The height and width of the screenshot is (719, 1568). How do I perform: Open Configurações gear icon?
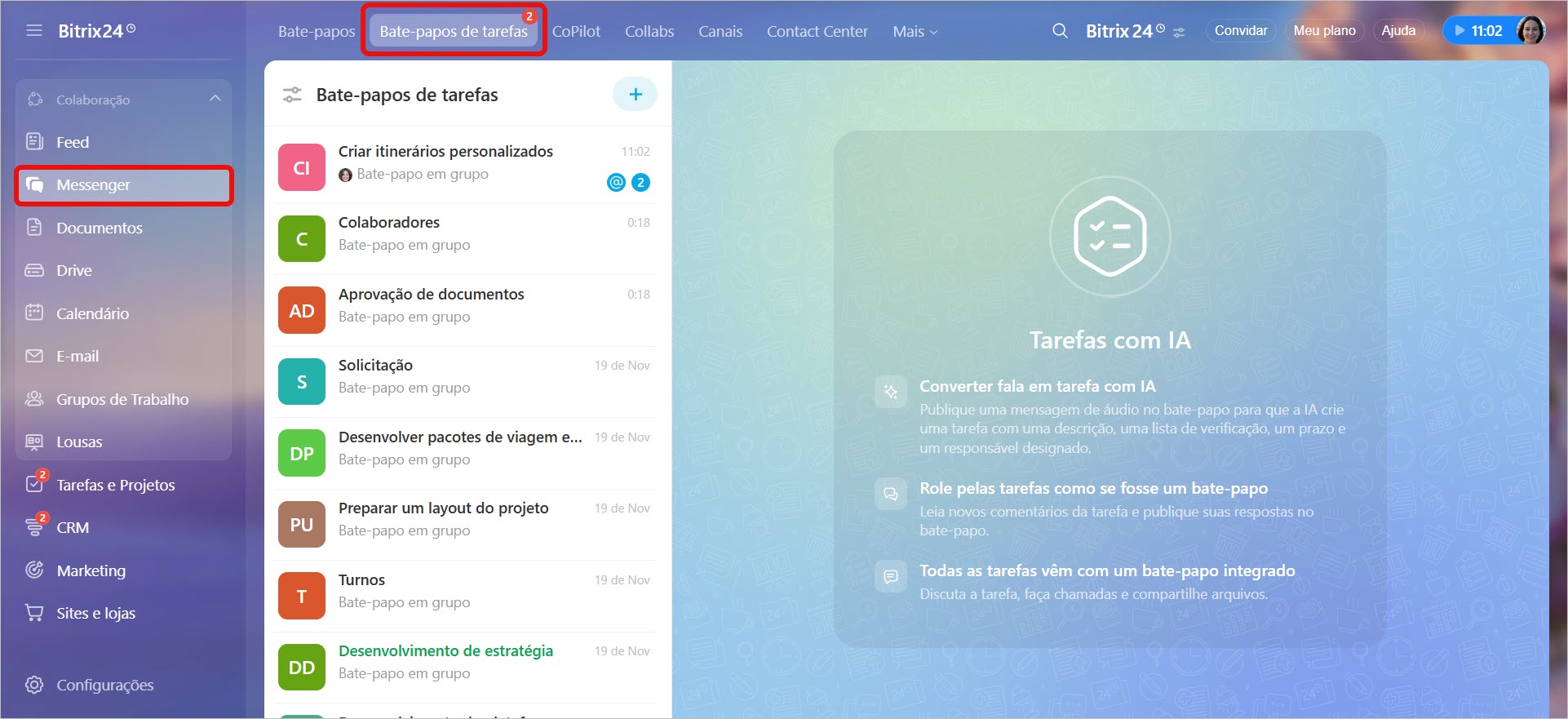tap(34, 685)
